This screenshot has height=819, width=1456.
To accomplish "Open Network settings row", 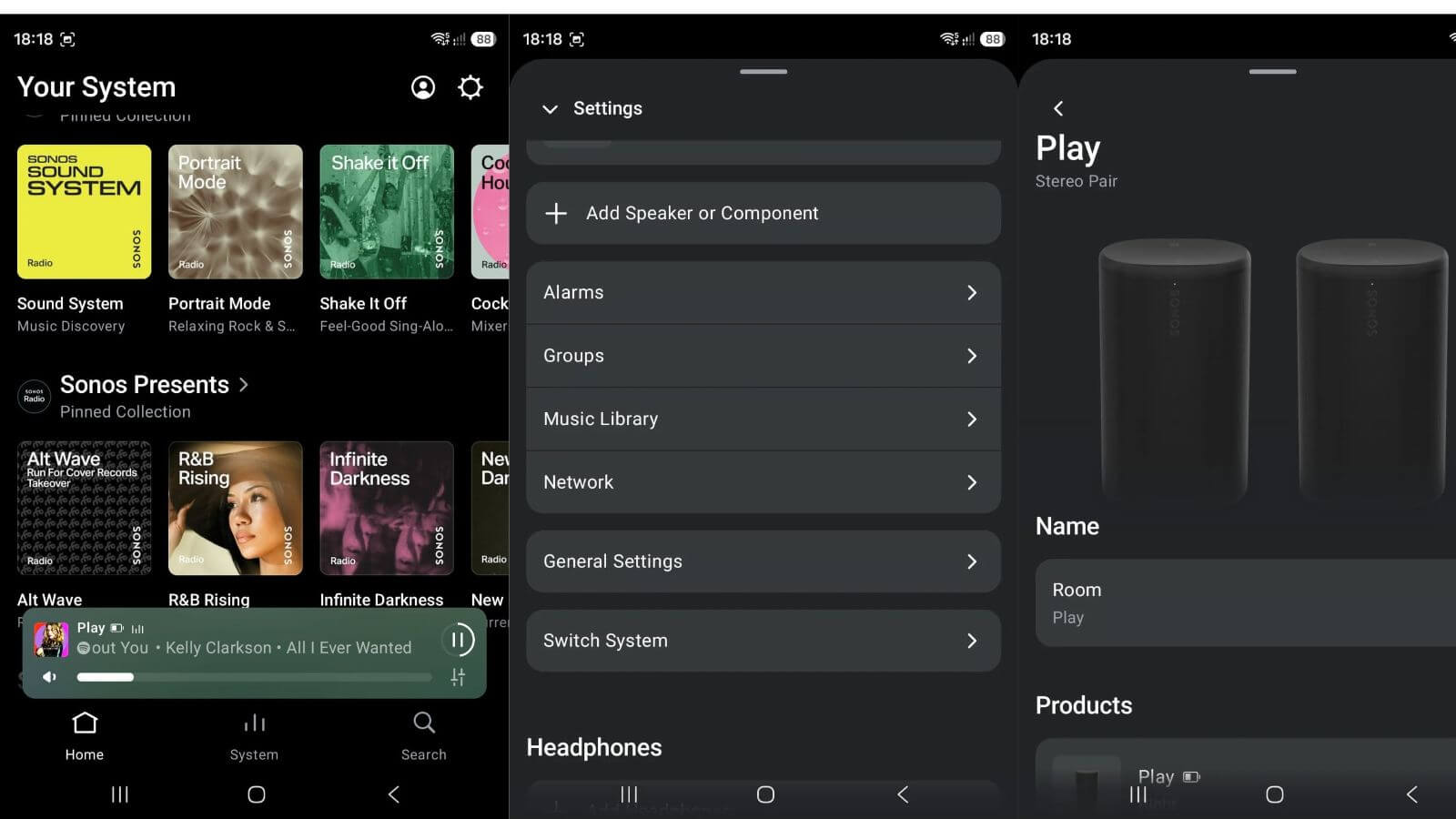I will 763,482.
